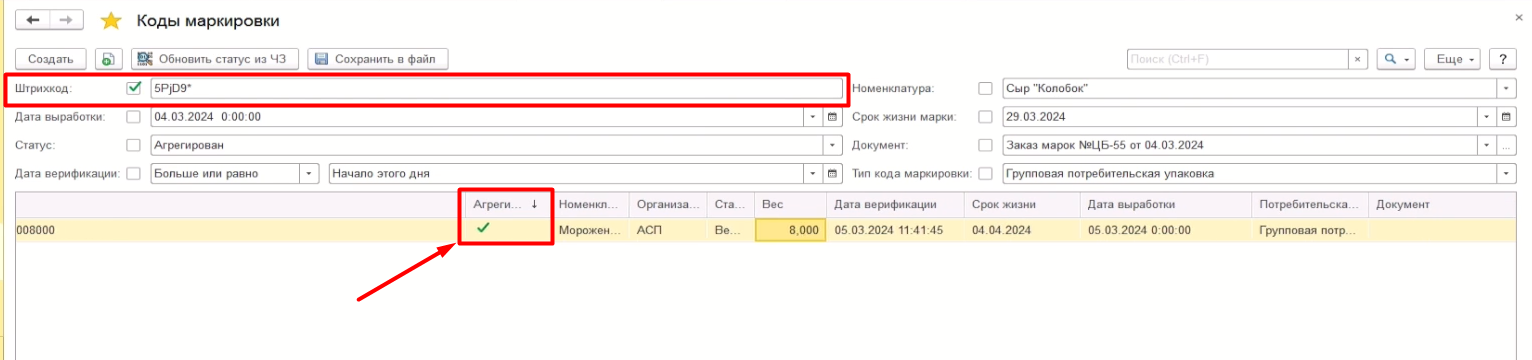Click the Вес column header
Screen dimensions: 1532x360
(x=790, y=204)
